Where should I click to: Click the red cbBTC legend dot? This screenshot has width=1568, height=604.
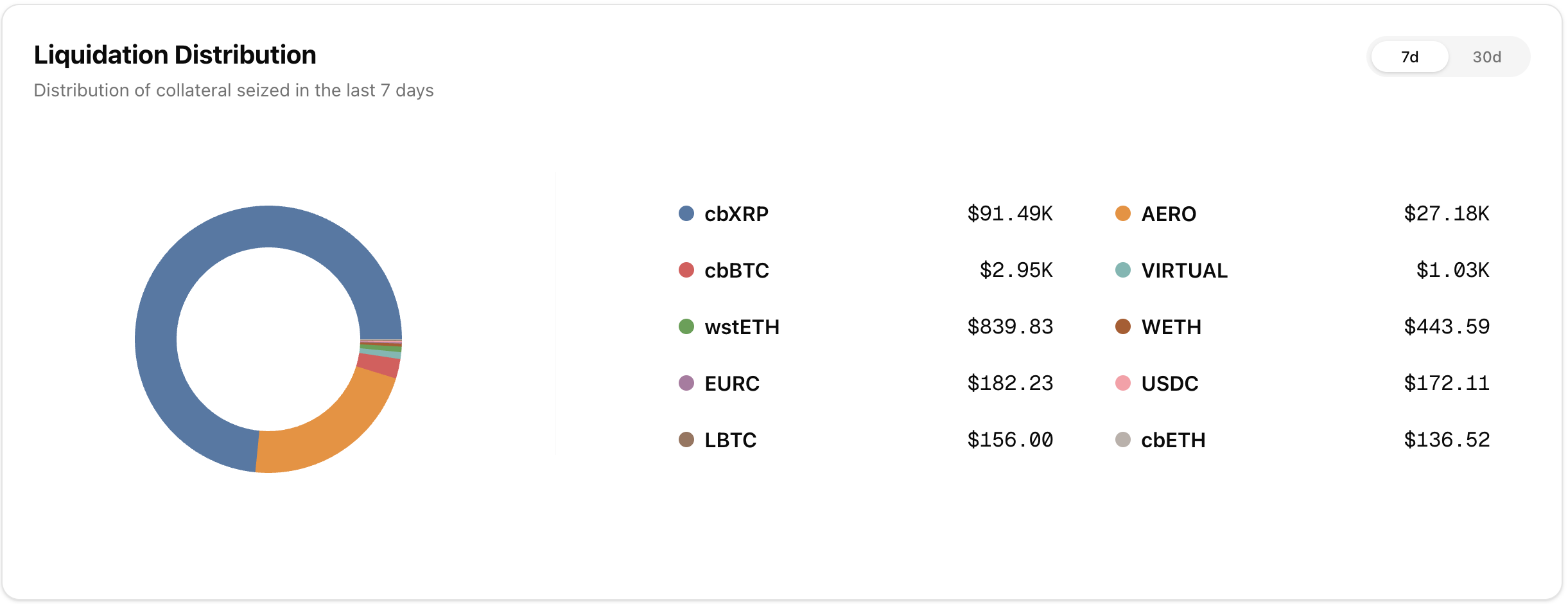[686, 270]
